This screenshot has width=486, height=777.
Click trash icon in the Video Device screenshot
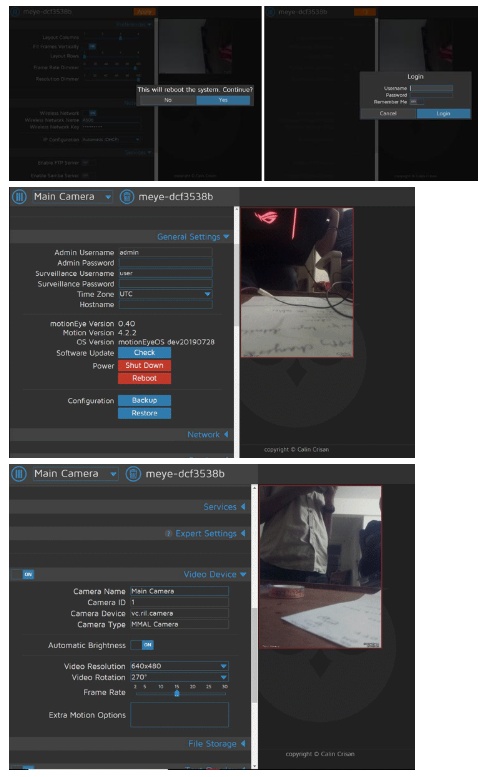[x=133, y=474]
